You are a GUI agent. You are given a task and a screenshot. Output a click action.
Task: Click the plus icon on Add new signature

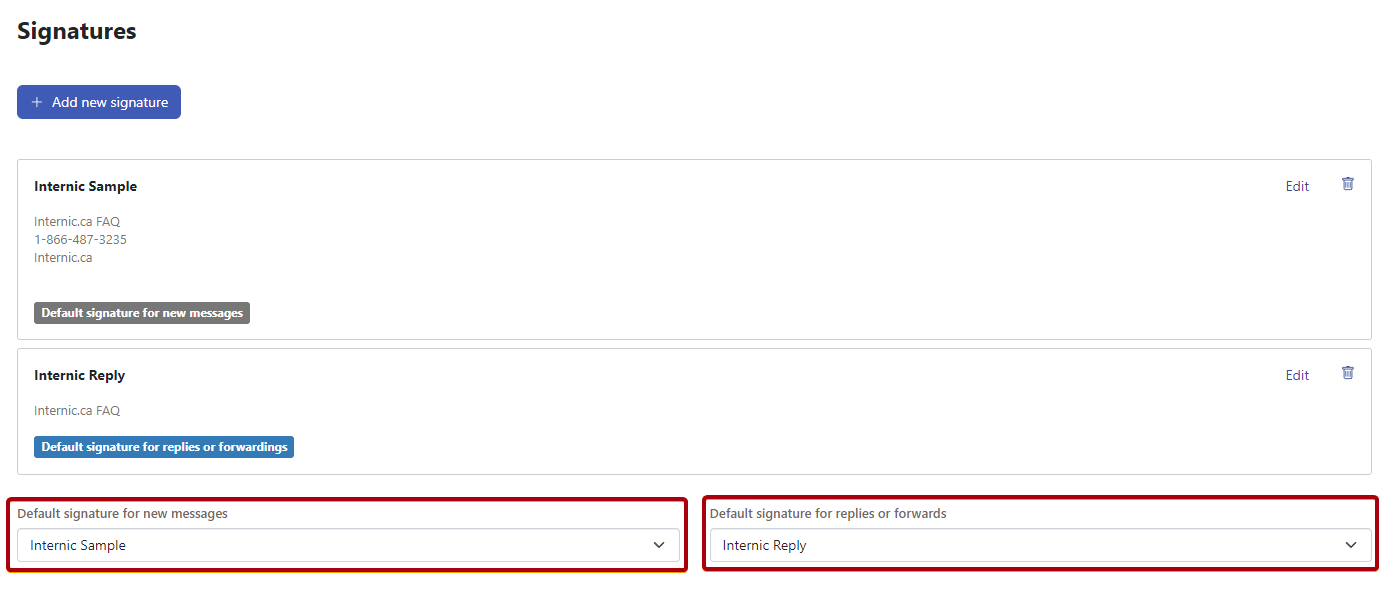tap(37, 102)
